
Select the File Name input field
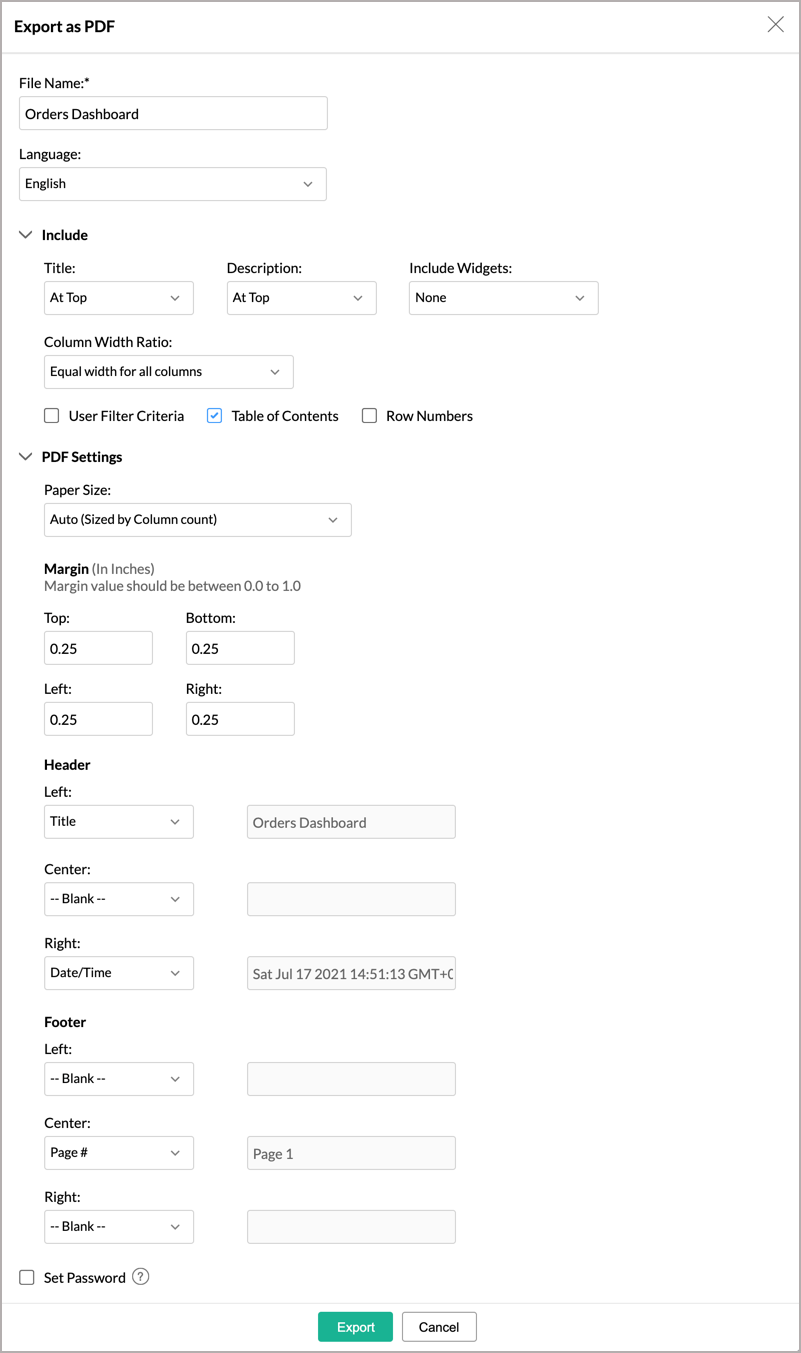(173, 113)
